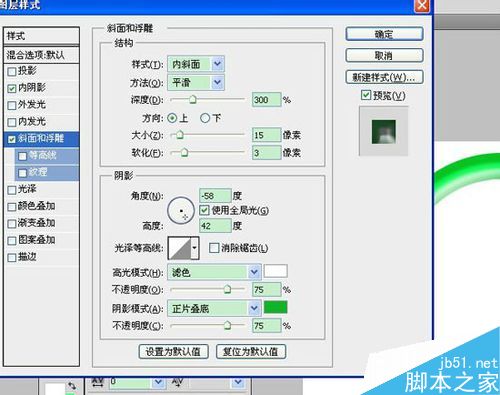Click the angle dial circle control

[181, 211]
